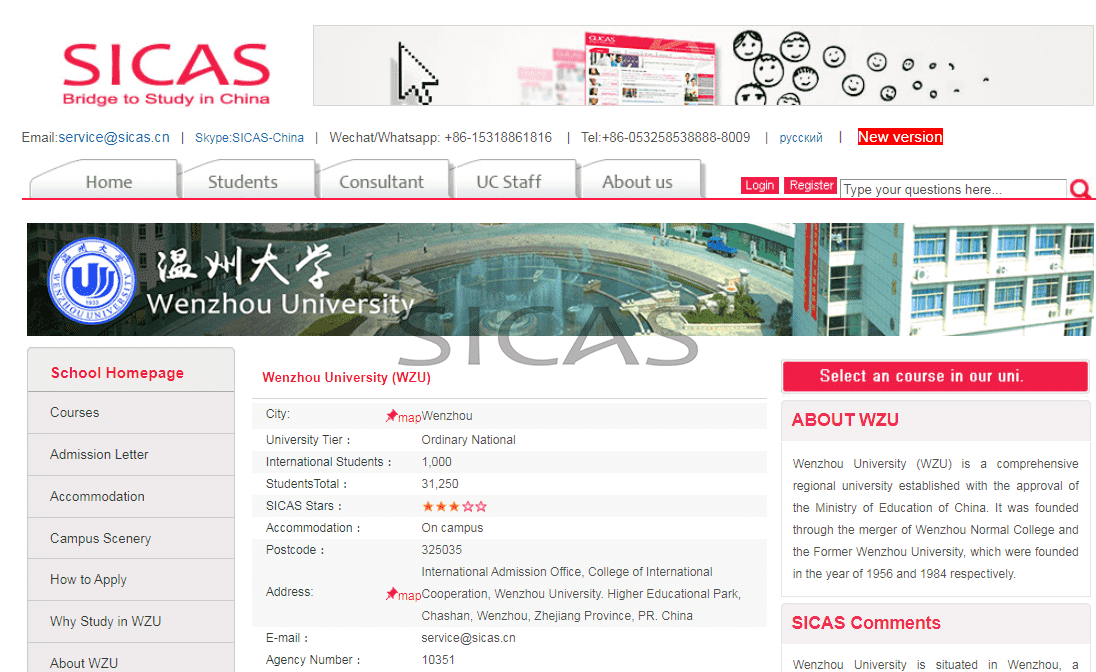Click the total students value 31,250
Screen dimensions: 1096x672
click(x=440, y=484)
